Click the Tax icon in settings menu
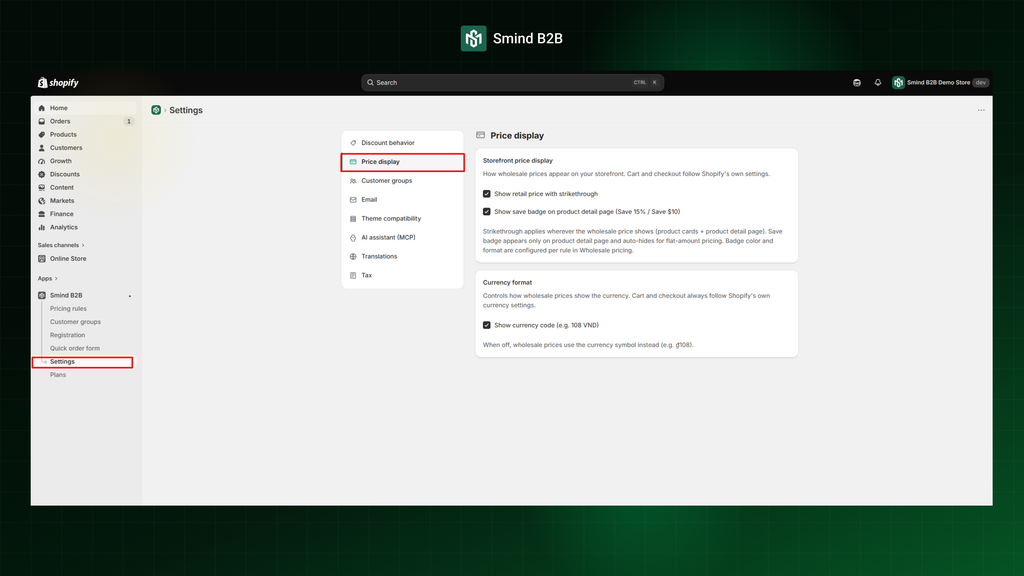The width and height of the screenshot is (1024, 576). [353, 276]
